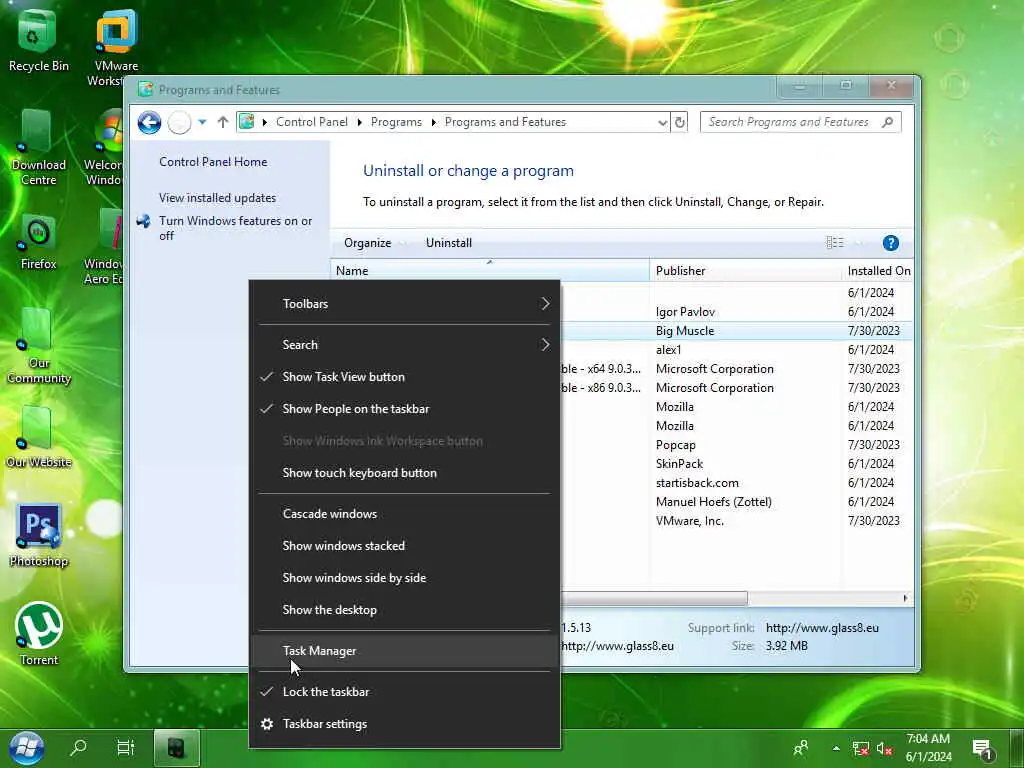Sort by the Name column header
The height and width of the screenshot is (768, 1024).
click(x=490, y=270)
